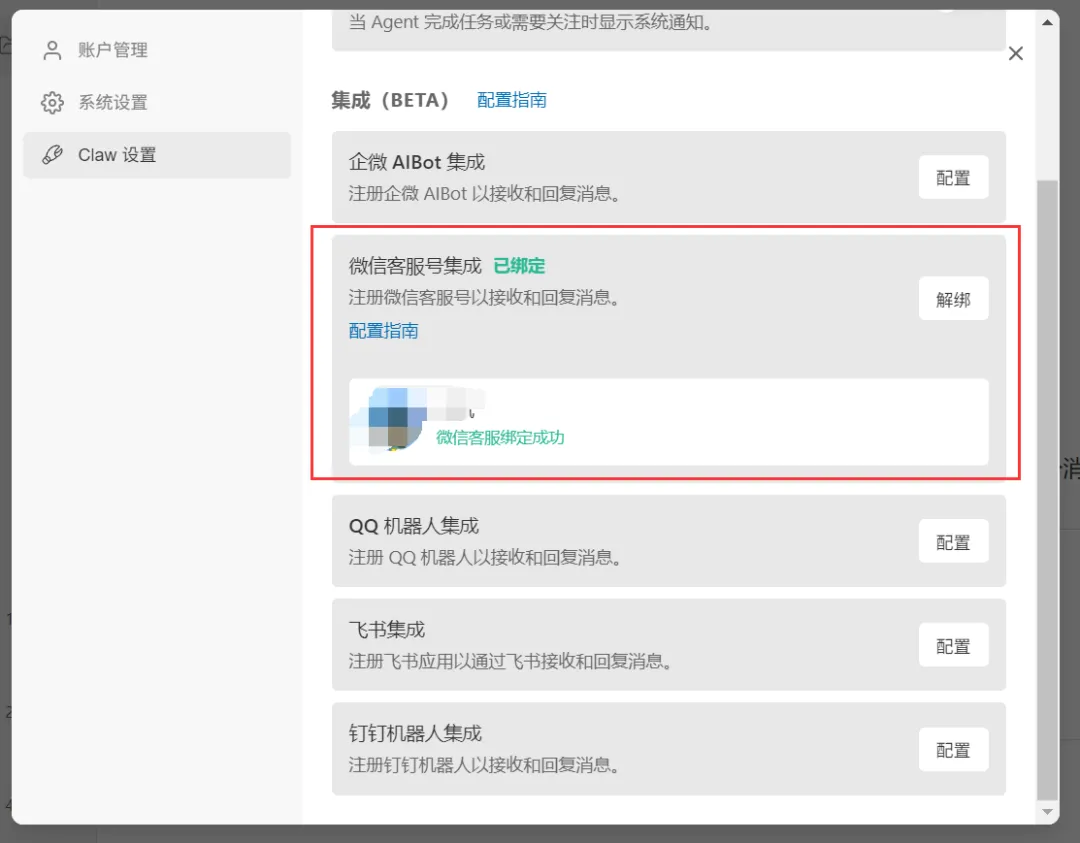
Task: Click the 微信客服绑定成功 status text
Action: [500, 437]
